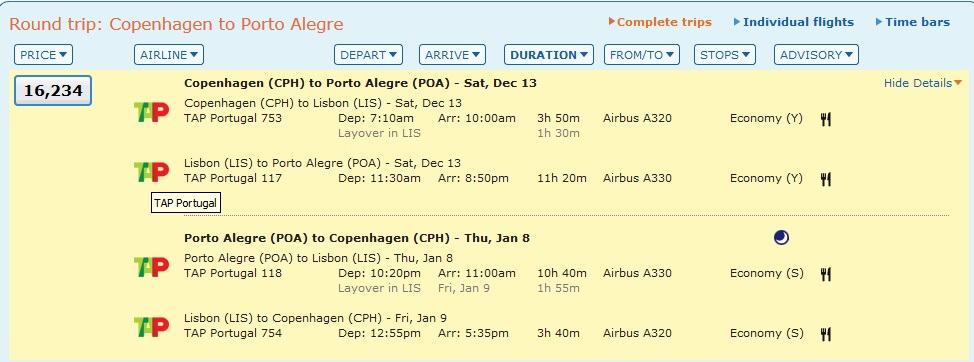Click meal icon for flight 754
Screen dimensions: 974x362
point(826,335)
